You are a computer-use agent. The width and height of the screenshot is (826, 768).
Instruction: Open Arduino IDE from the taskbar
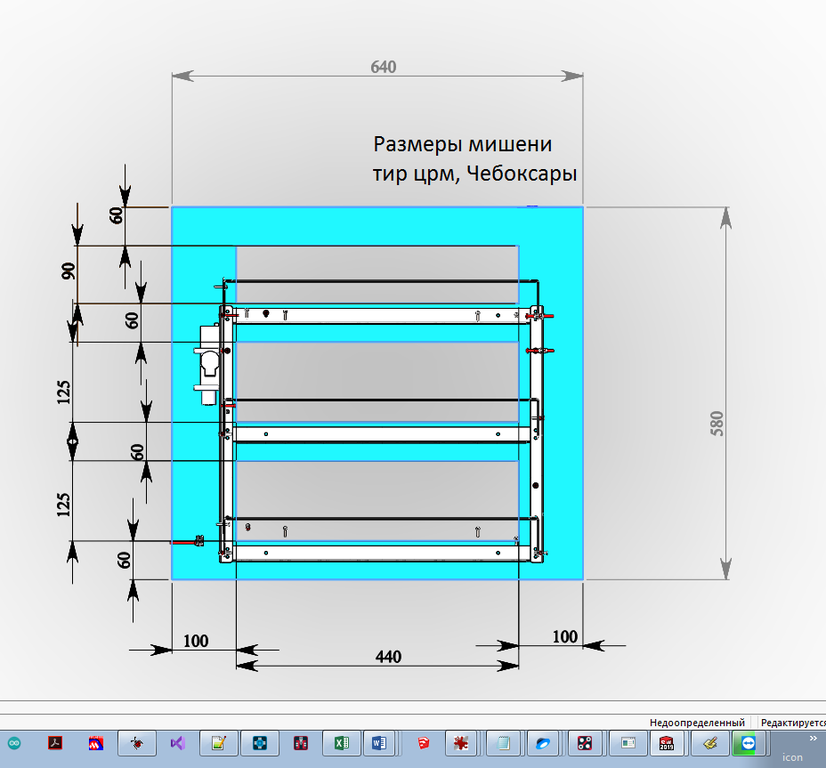(x=14, y=743)
